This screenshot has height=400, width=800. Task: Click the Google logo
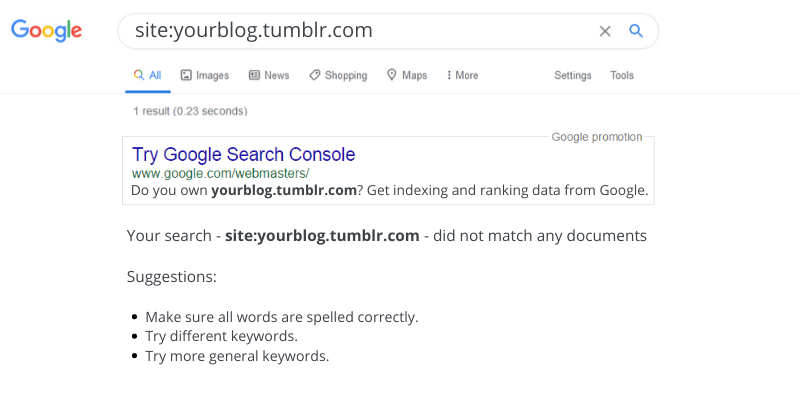46,30
